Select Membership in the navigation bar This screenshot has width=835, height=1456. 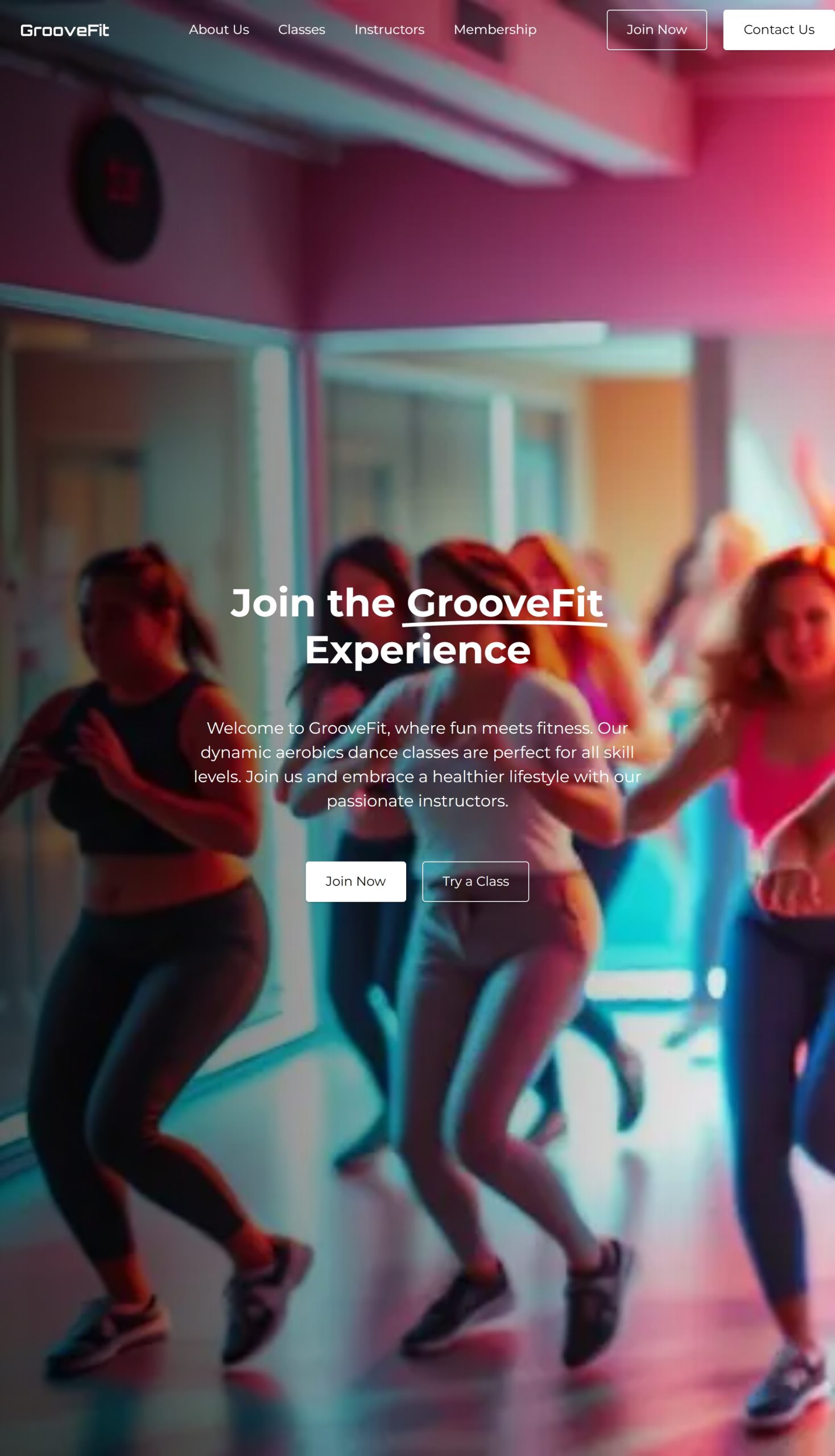click(x=495, y=30)
